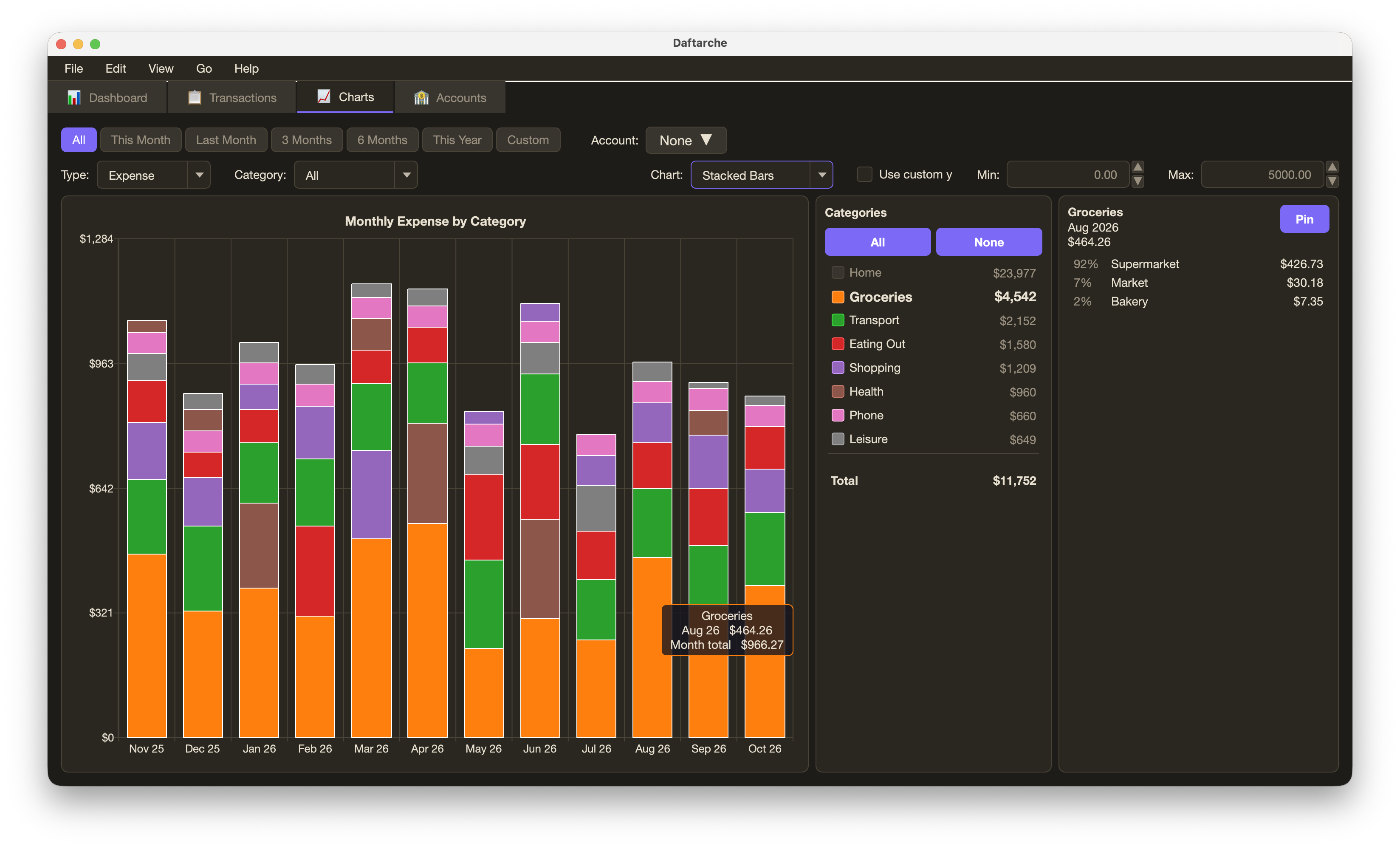Enable the Use custom y checkbox
This screenshot has width=1400, height=849.
(864, 175)
